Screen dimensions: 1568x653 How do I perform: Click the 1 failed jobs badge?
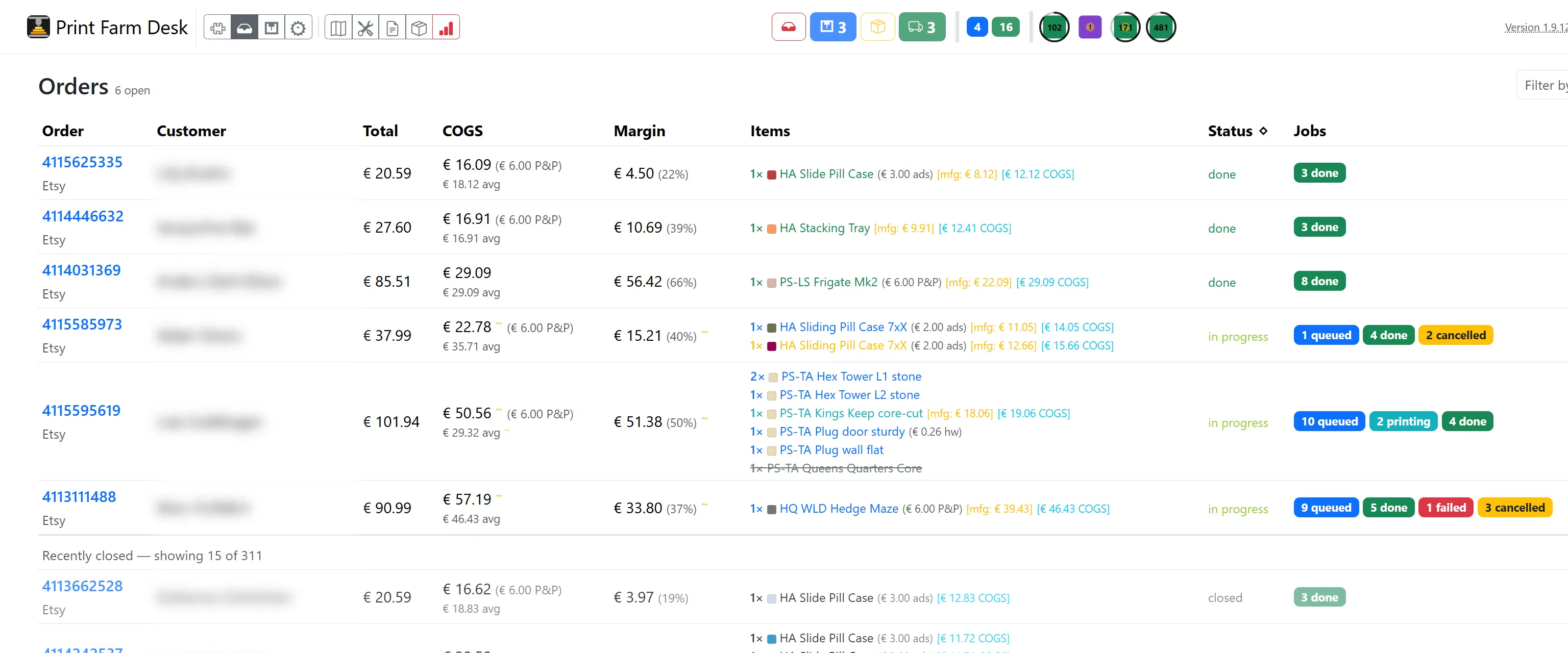point(1445,508)
